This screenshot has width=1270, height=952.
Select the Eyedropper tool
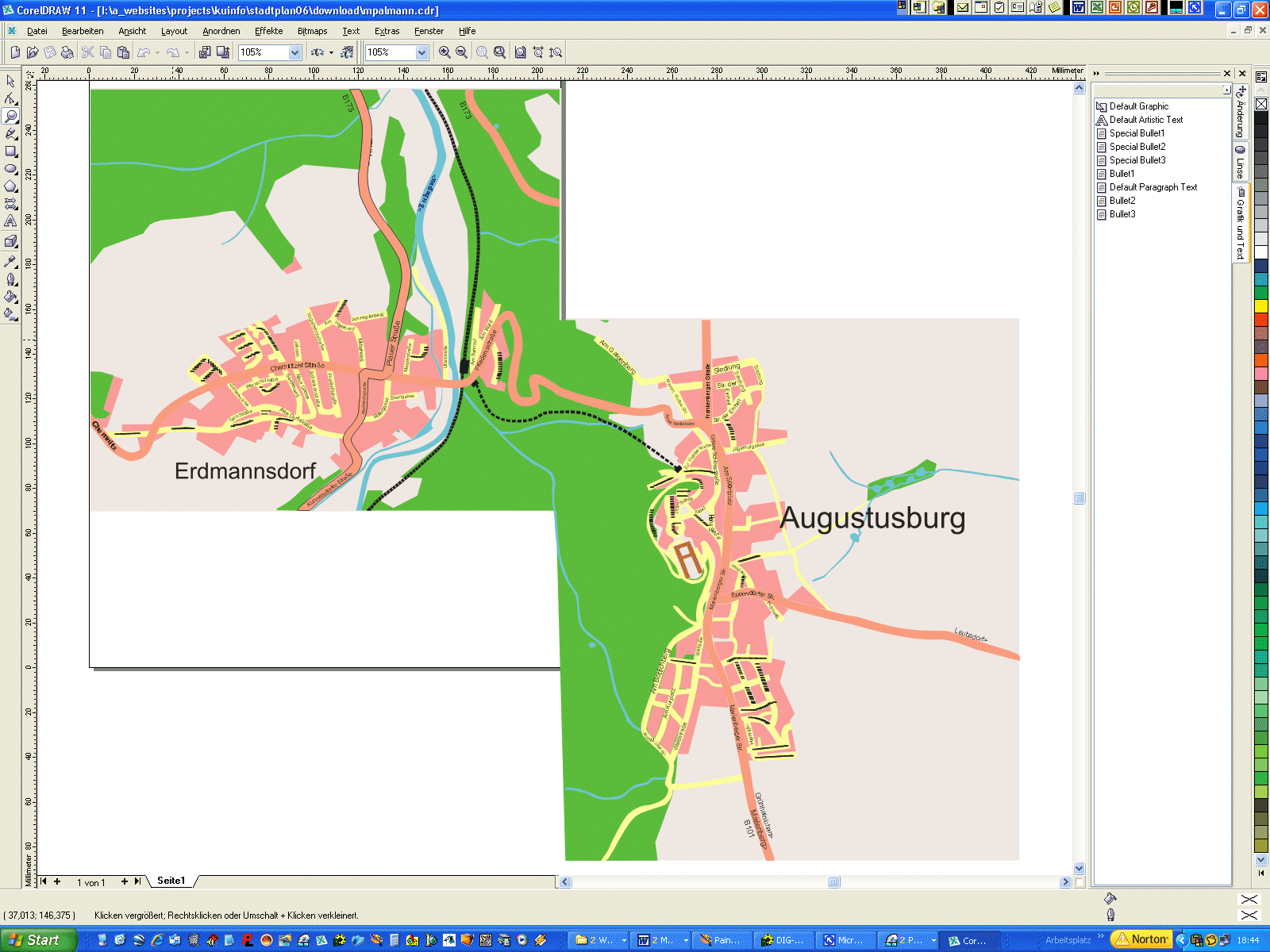(x=10, y=261)
